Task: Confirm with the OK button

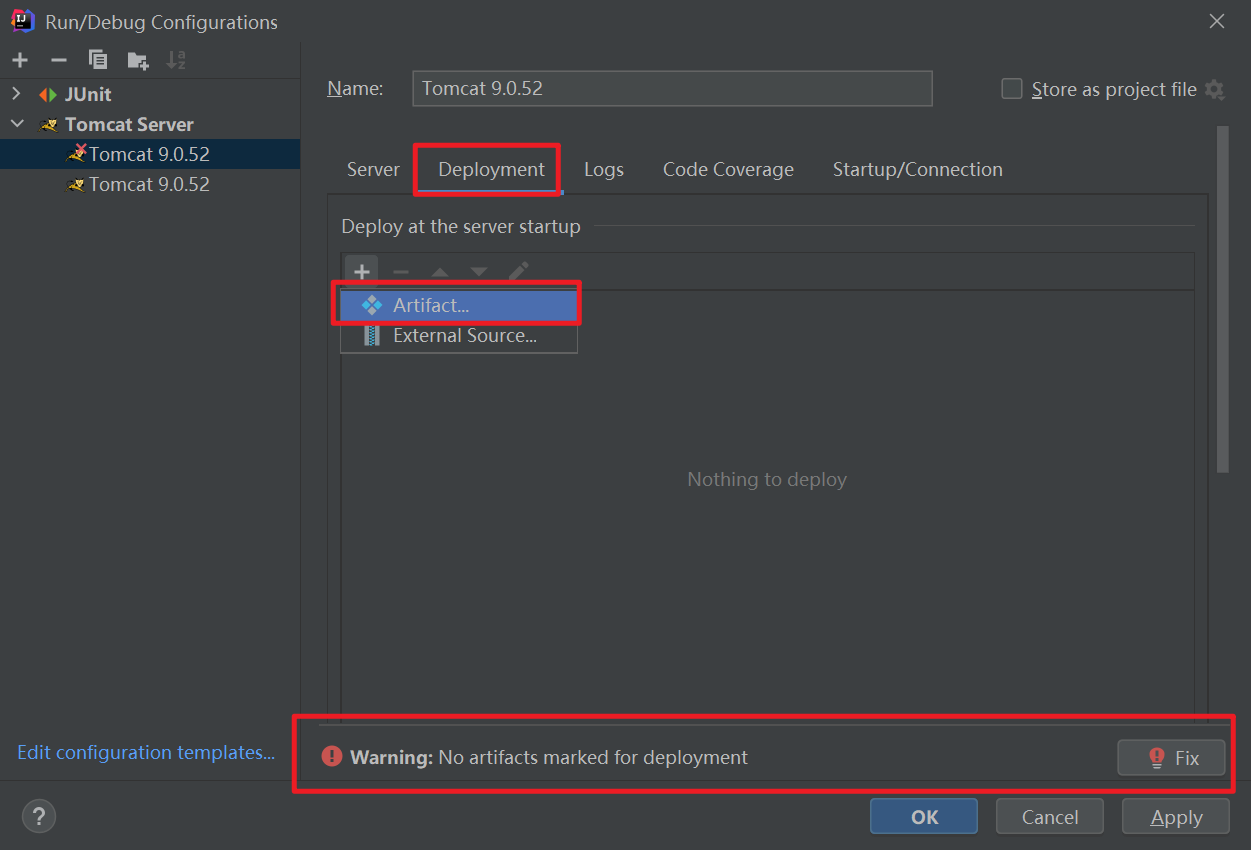Action: pyautogui.click(x=924, y=816)
